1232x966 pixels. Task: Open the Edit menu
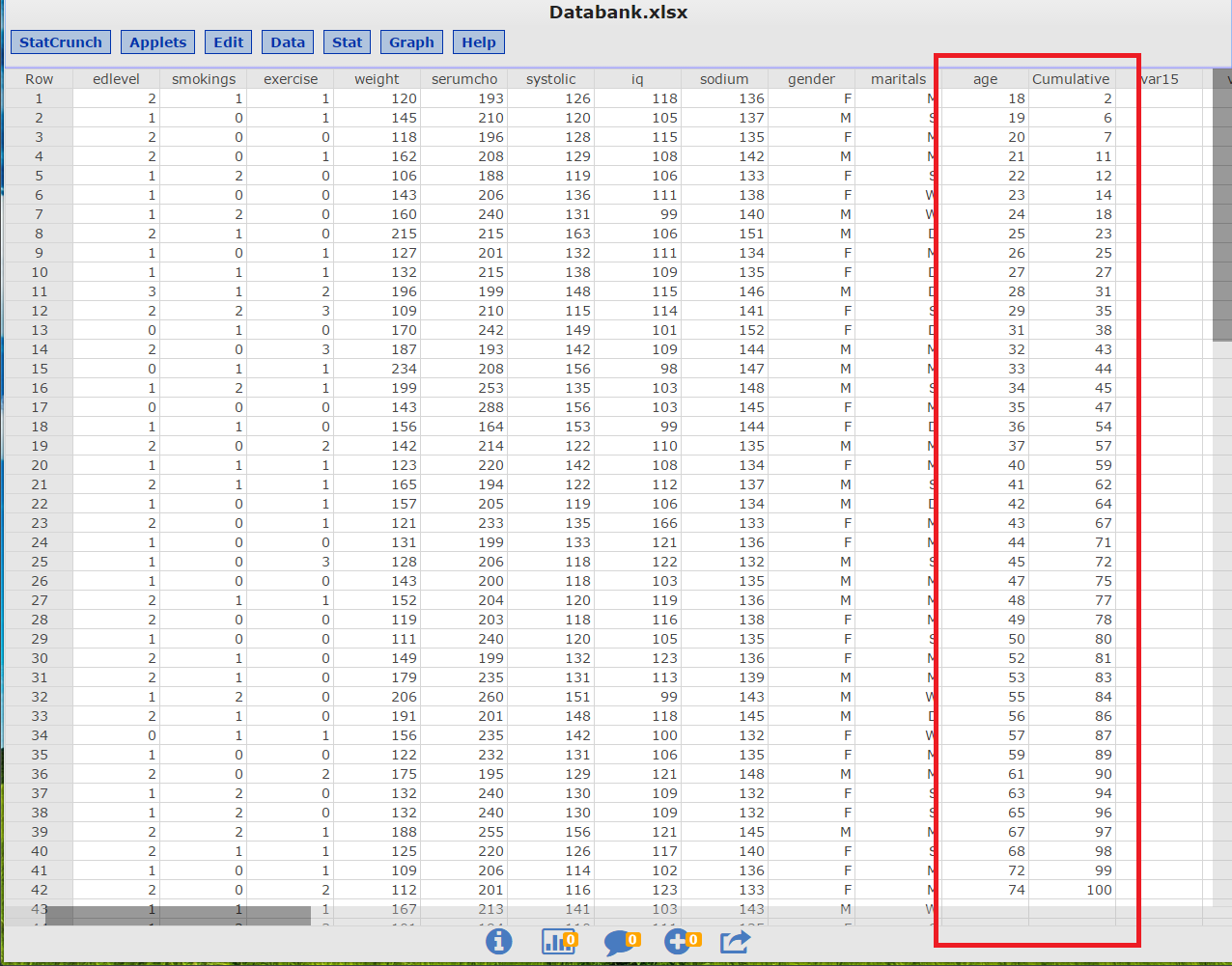click(229, 42)
